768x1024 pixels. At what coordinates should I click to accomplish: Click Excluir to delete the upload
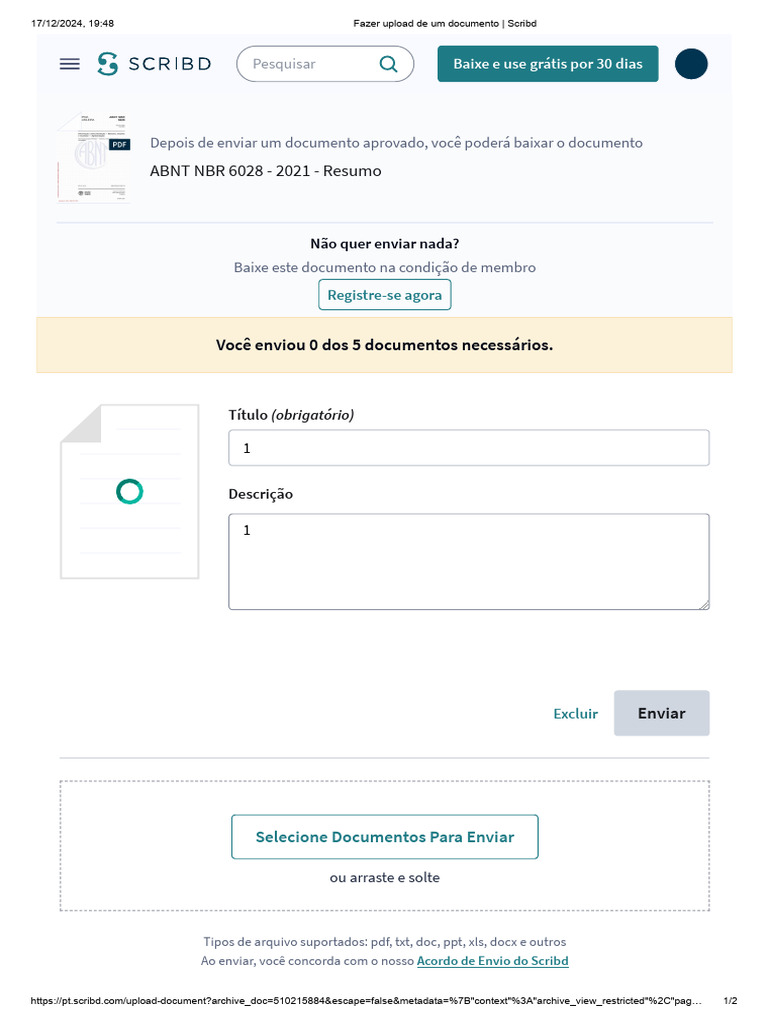click(x=575, y=713)
